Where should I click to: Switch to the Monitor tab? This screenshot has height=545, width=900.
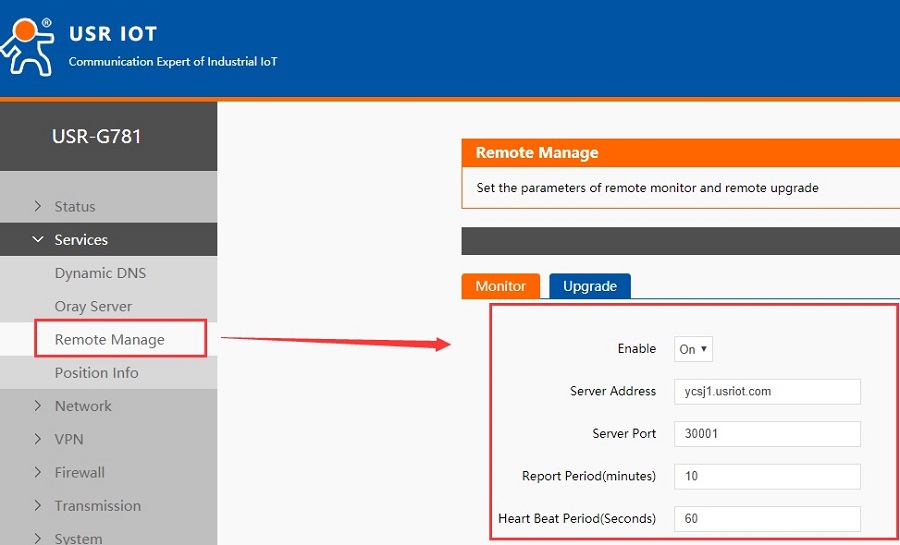point(501,286)
